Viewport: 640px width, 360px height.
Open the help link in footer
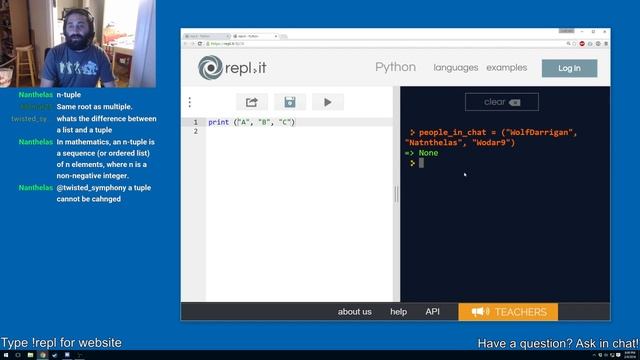click(398, 312)
